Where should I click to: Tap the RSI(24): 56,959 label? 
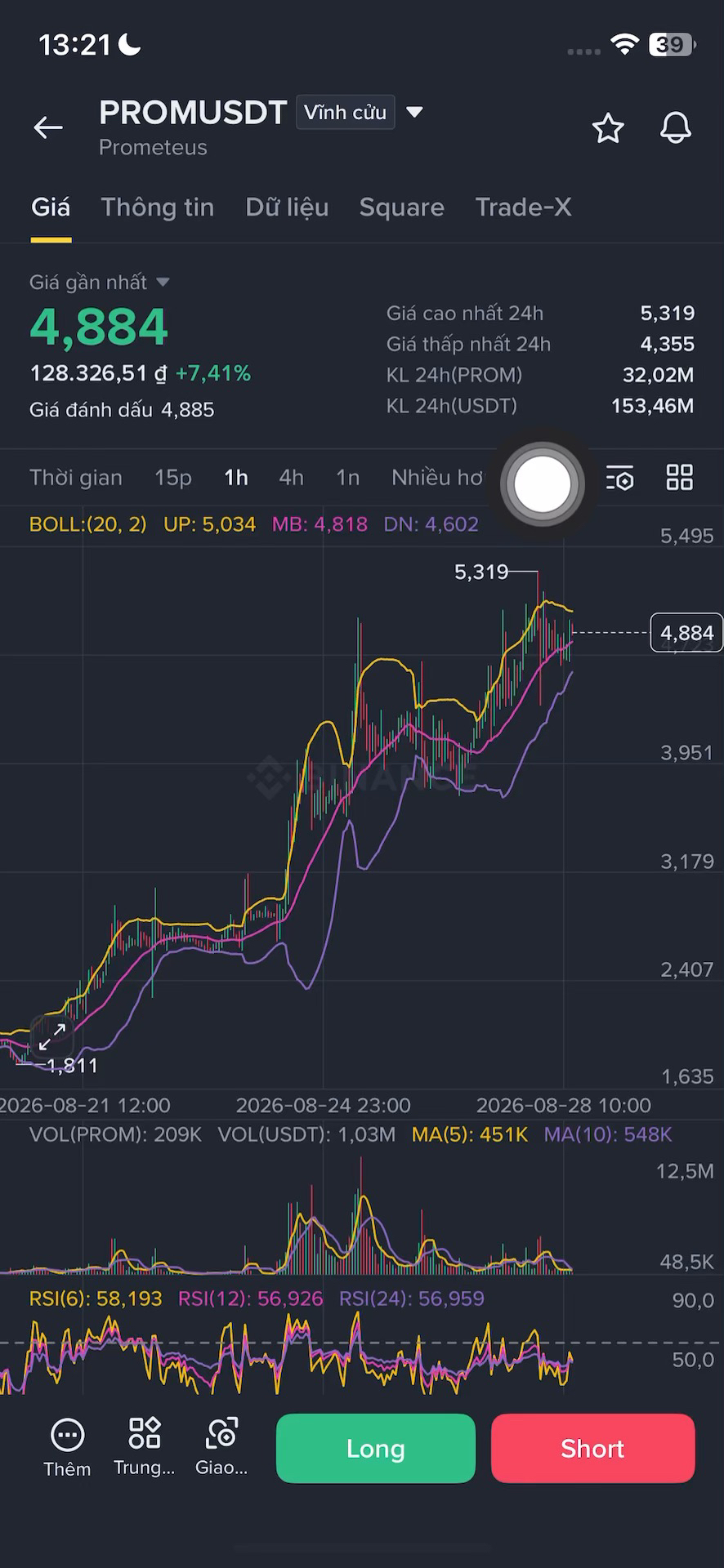point(412,1298)
